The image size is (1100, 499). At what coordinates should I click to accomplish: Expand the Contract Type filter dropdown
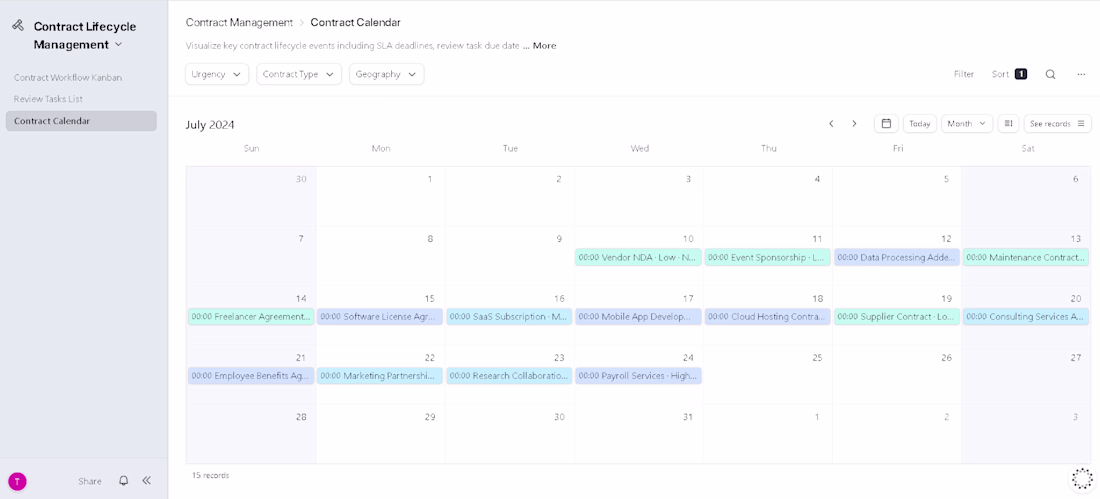299,74
